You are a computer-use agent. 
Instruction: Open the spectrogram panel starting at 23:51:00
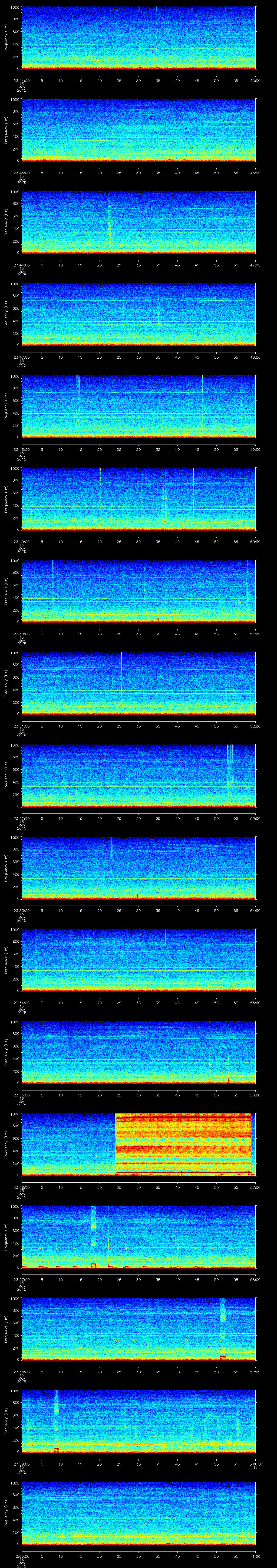pos(138,683)
